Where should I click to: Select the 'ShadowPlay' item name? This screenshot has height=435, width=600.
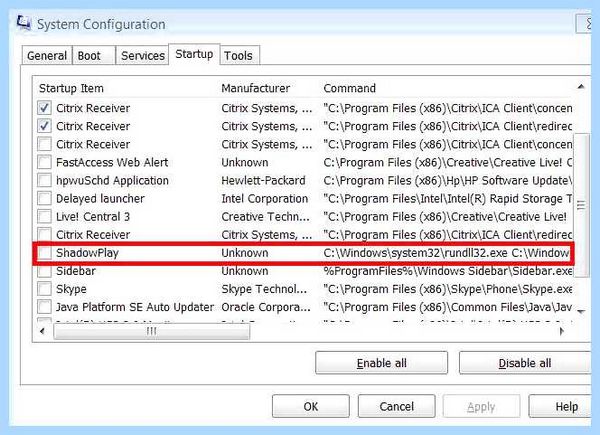[x=87, y=253]
